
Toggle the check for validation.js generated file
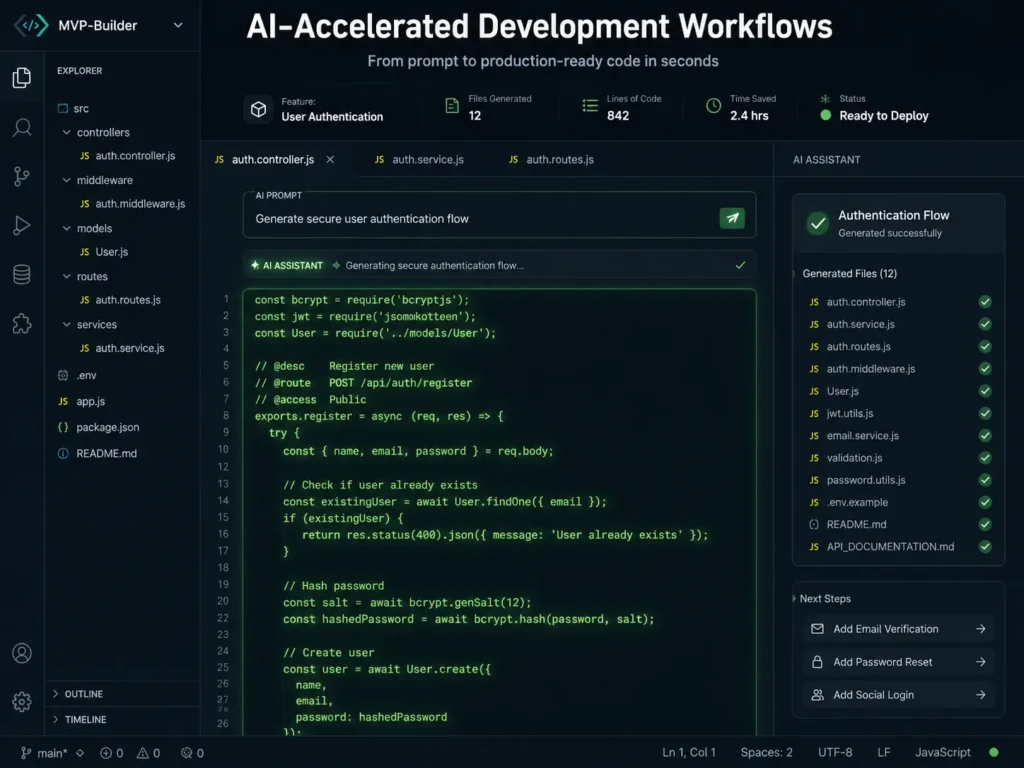[x=985, y=458]
